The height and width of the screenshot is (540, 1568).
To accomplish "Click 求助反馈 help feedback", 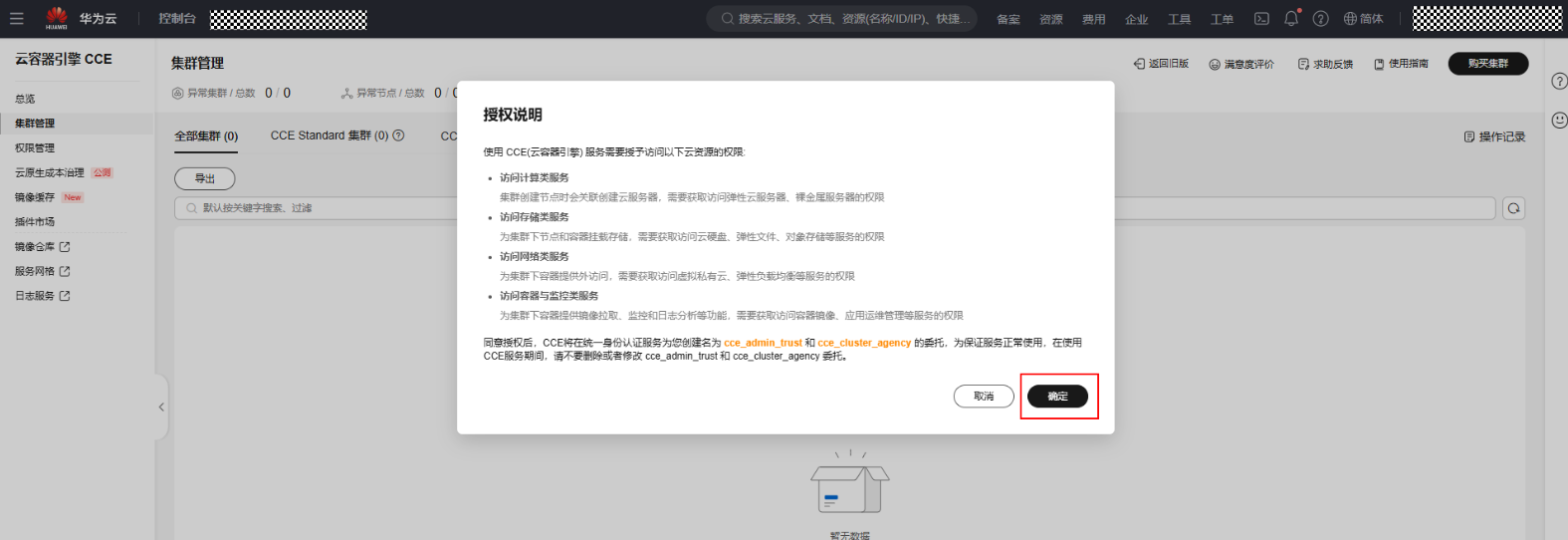I will point(1325,64).
